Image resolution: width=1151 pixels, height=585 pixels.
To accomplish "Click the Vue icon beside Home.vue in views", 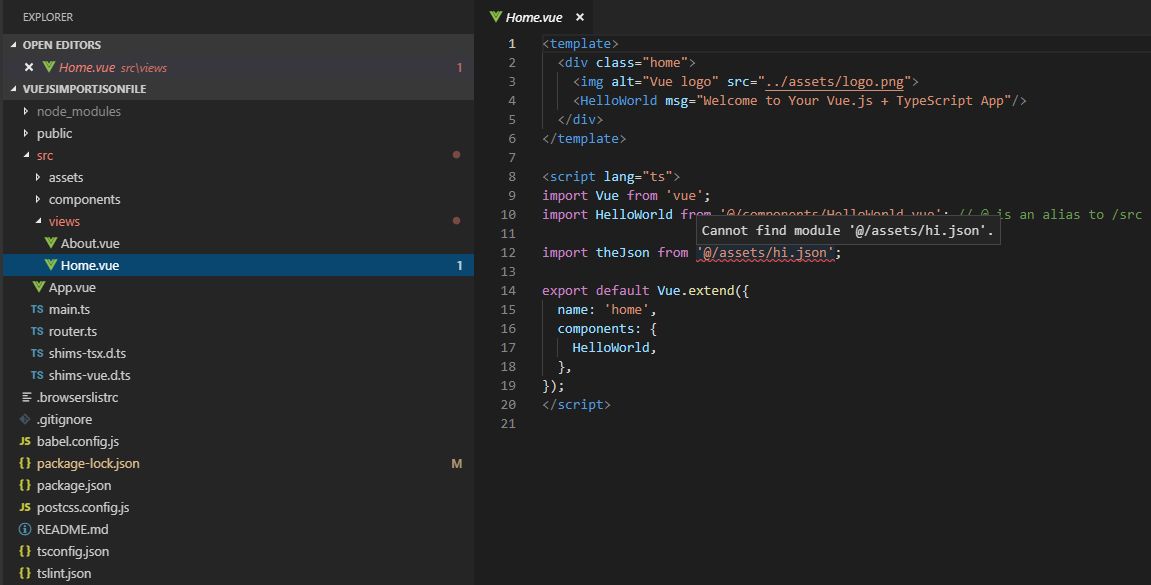I will click(51, 265).
